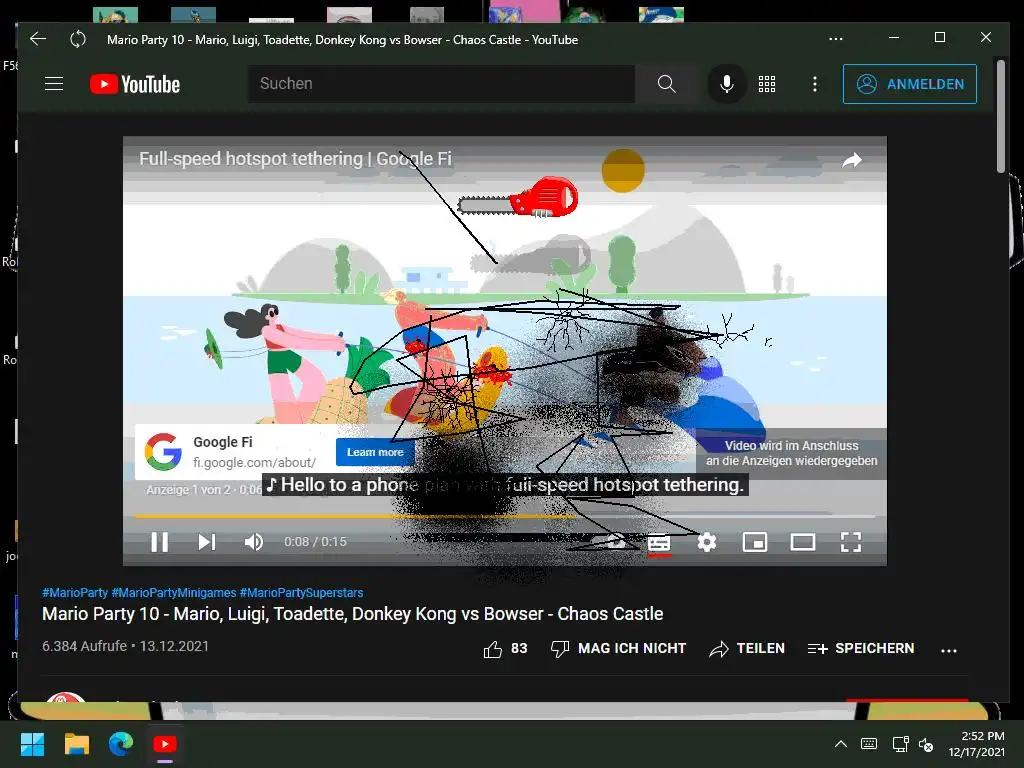Select YouTube app in taskbar

[x=165, y=744]
